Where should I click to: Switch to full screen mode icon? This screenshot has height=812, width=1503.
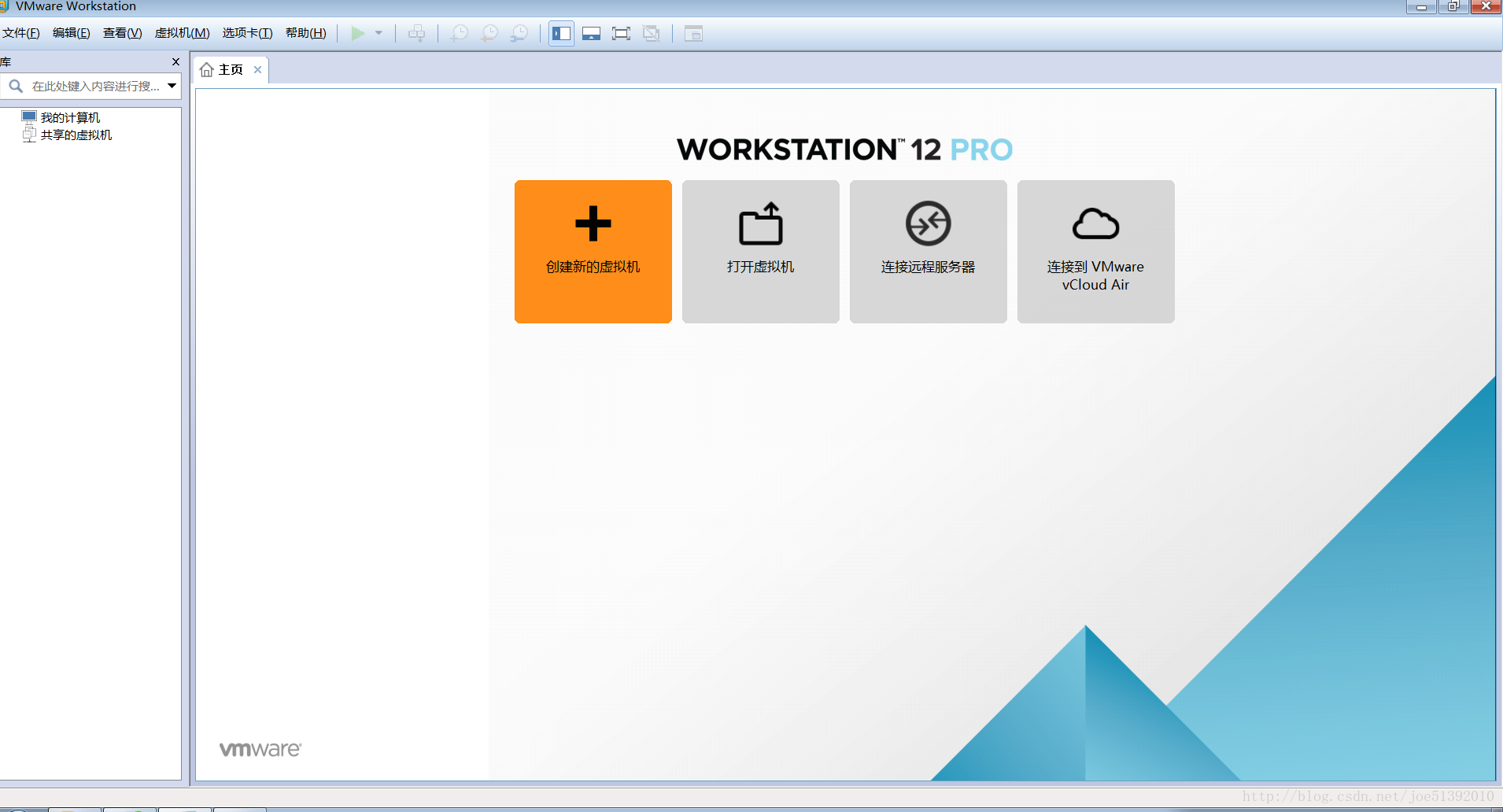622,33
